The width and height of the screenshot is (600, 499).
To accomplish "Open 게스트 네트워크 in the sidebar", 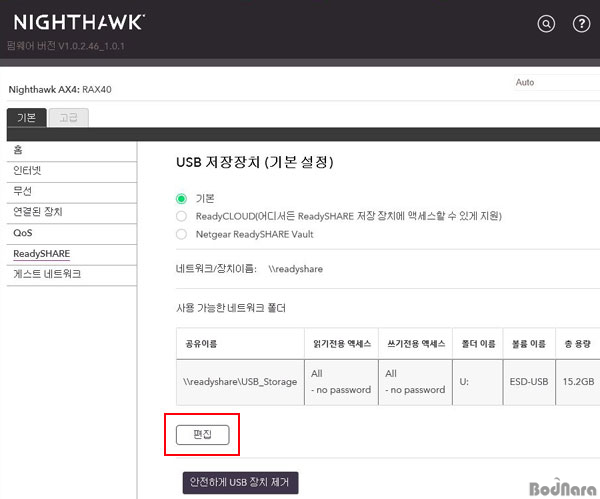I will point(72,274).
